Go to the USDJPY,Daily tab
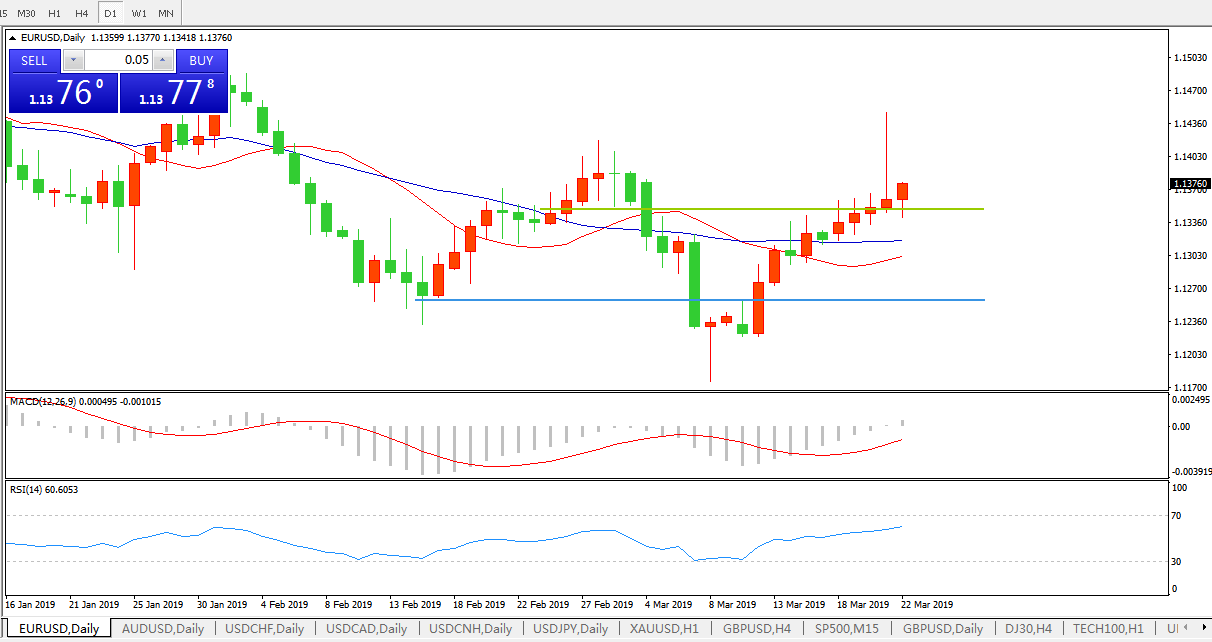Screen dimensions: 1212x642 [x=570, y=629]
